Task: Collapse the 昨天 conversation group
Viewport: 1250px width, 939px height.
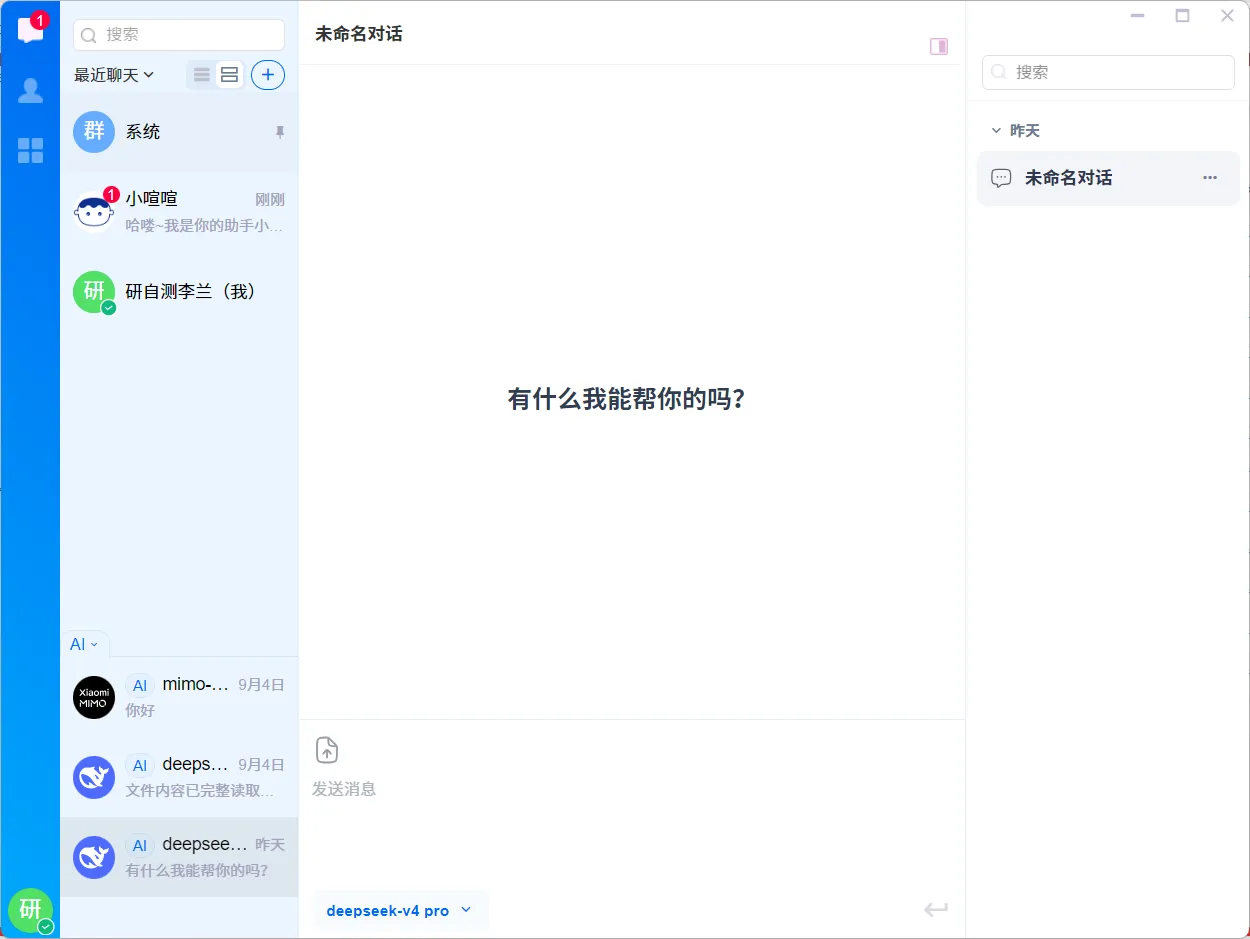Action: pyautogui.click(x=1015, y=131)
